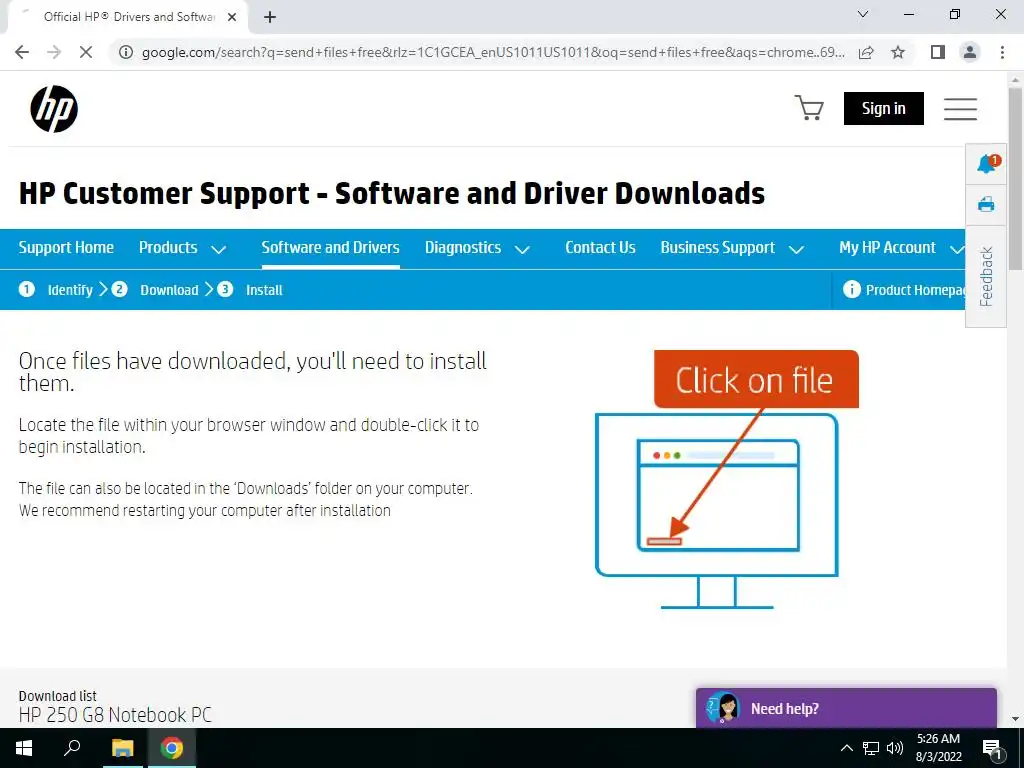Open tab search chevron

point(863,14)
